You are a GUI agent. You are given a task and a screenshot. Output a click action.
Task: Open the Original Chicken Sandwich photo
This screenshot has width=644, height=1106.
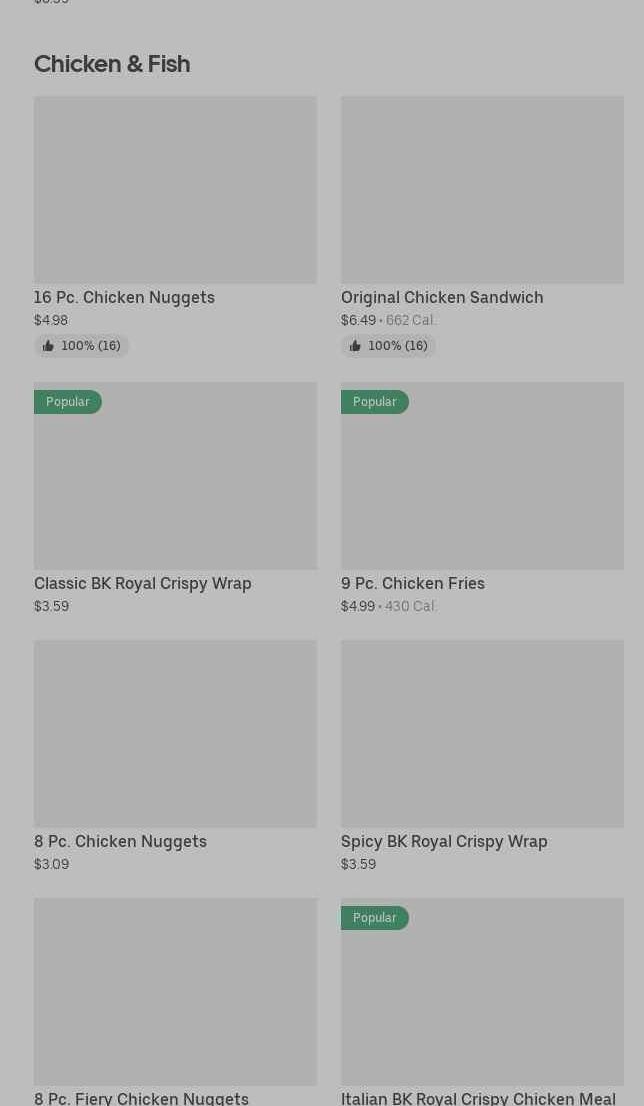[x=482, y=190]
